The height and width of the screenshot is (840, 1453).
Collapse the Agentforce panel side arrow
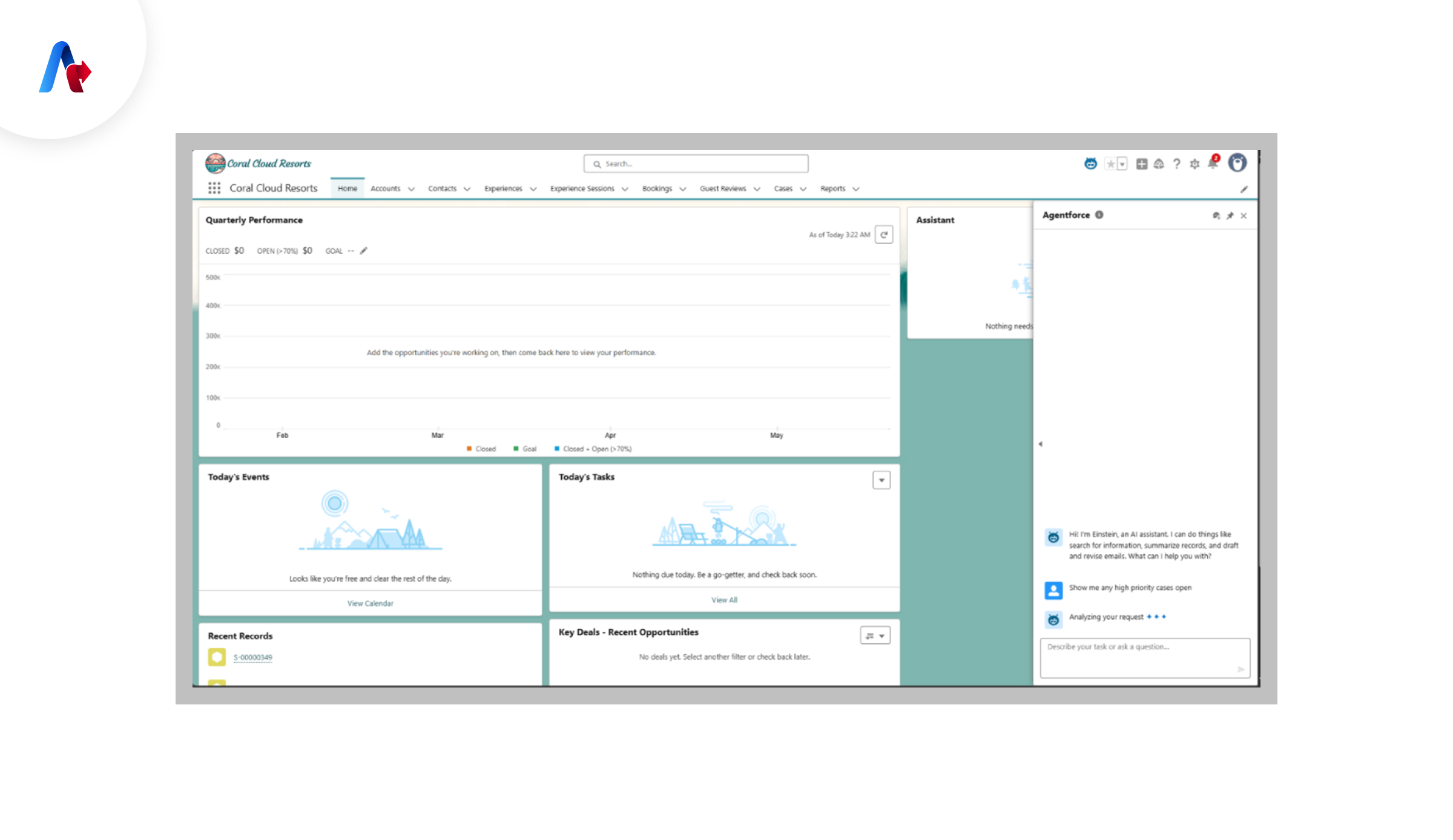1040,444
